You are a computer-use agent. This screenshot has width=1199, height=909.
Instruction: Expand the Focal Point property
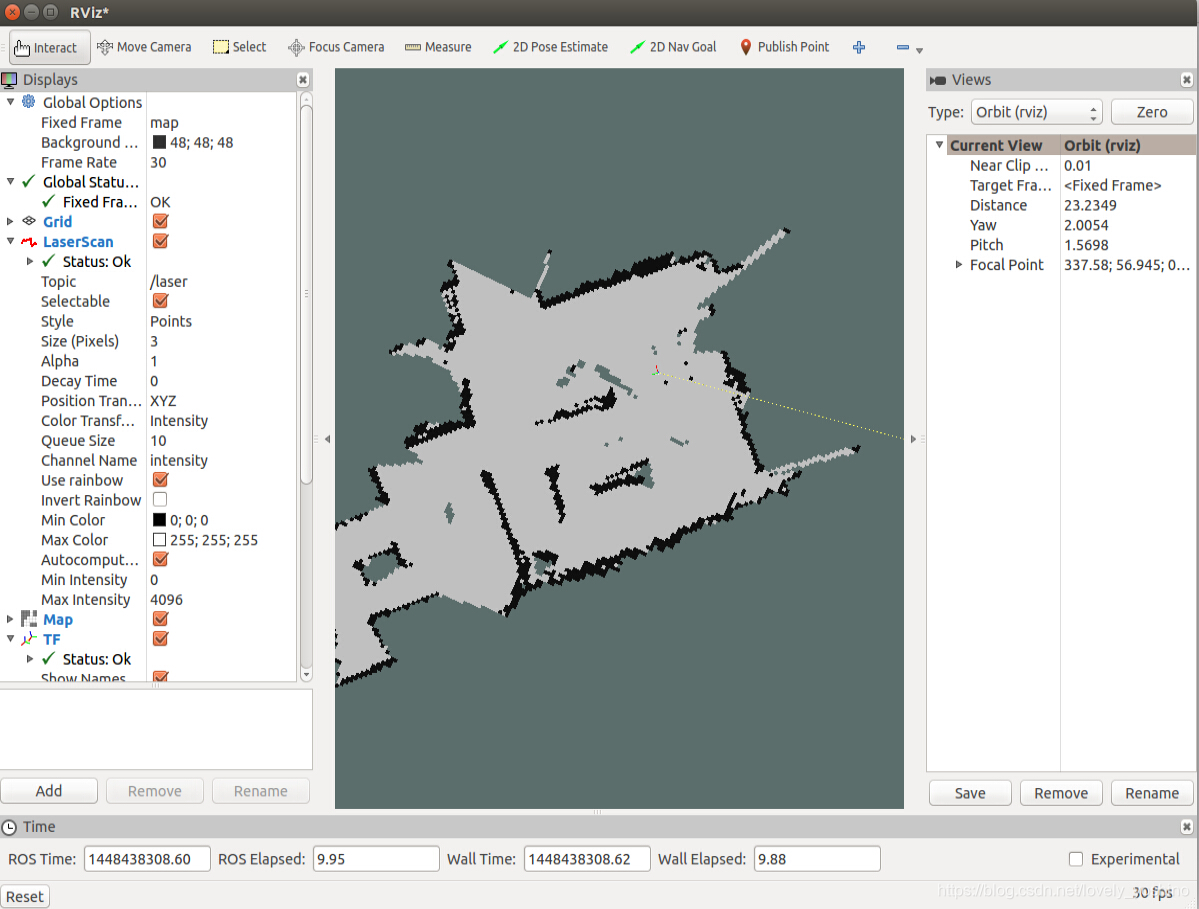point(959,265)
